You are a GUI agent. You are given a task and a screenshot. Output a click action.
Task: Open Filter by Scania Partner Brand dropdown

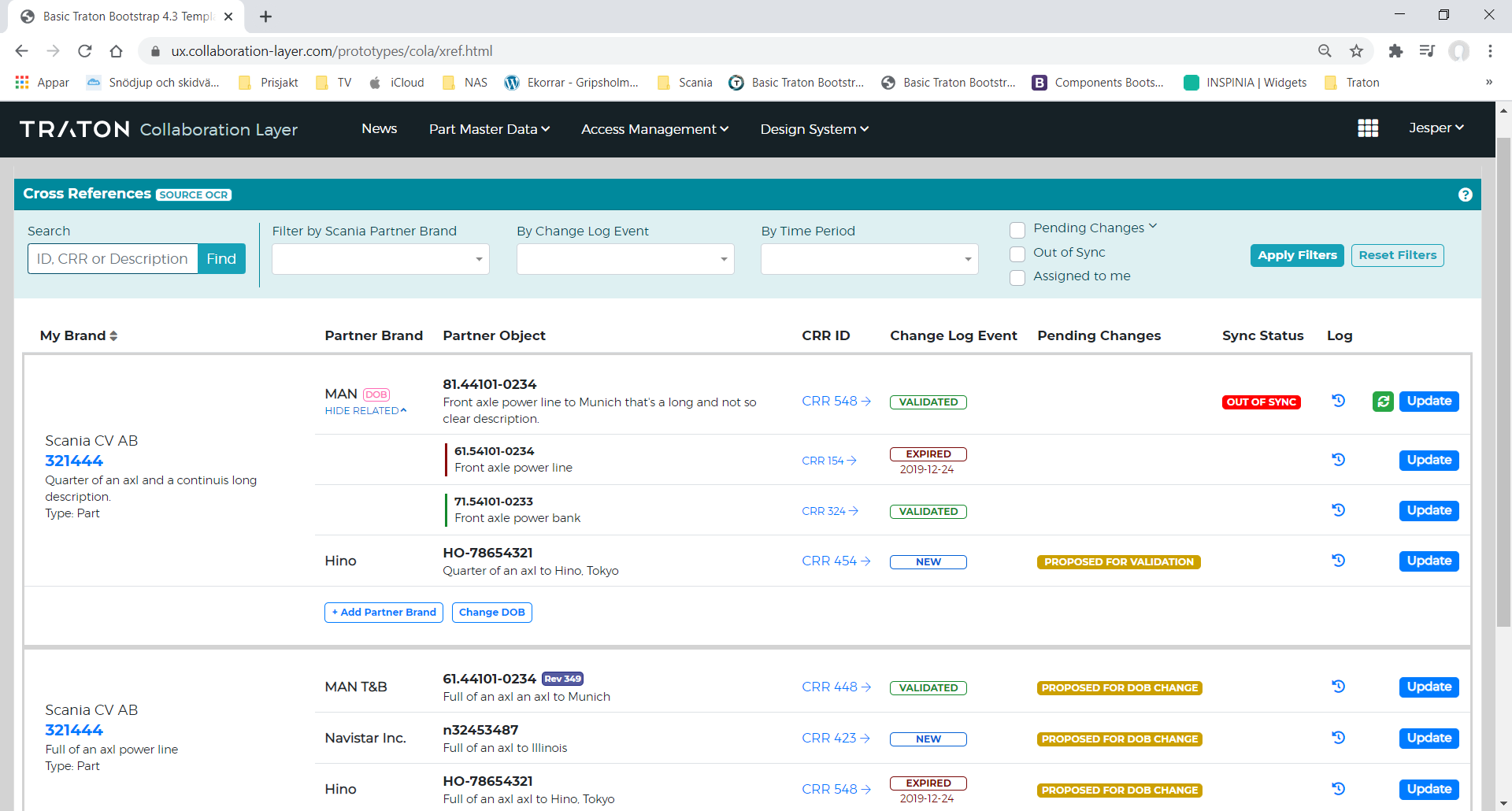(380, 259)
